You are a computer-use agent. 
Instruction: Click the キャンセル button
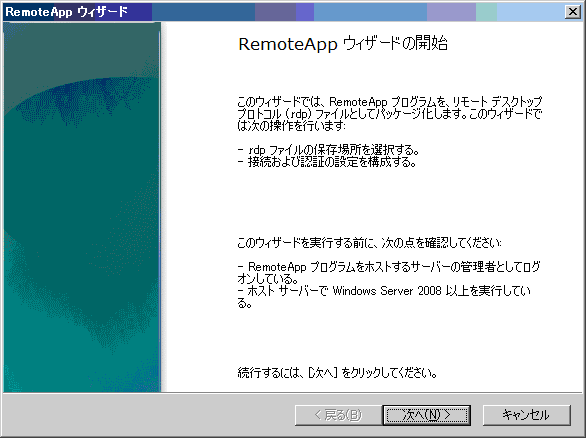tap(527, 415)
